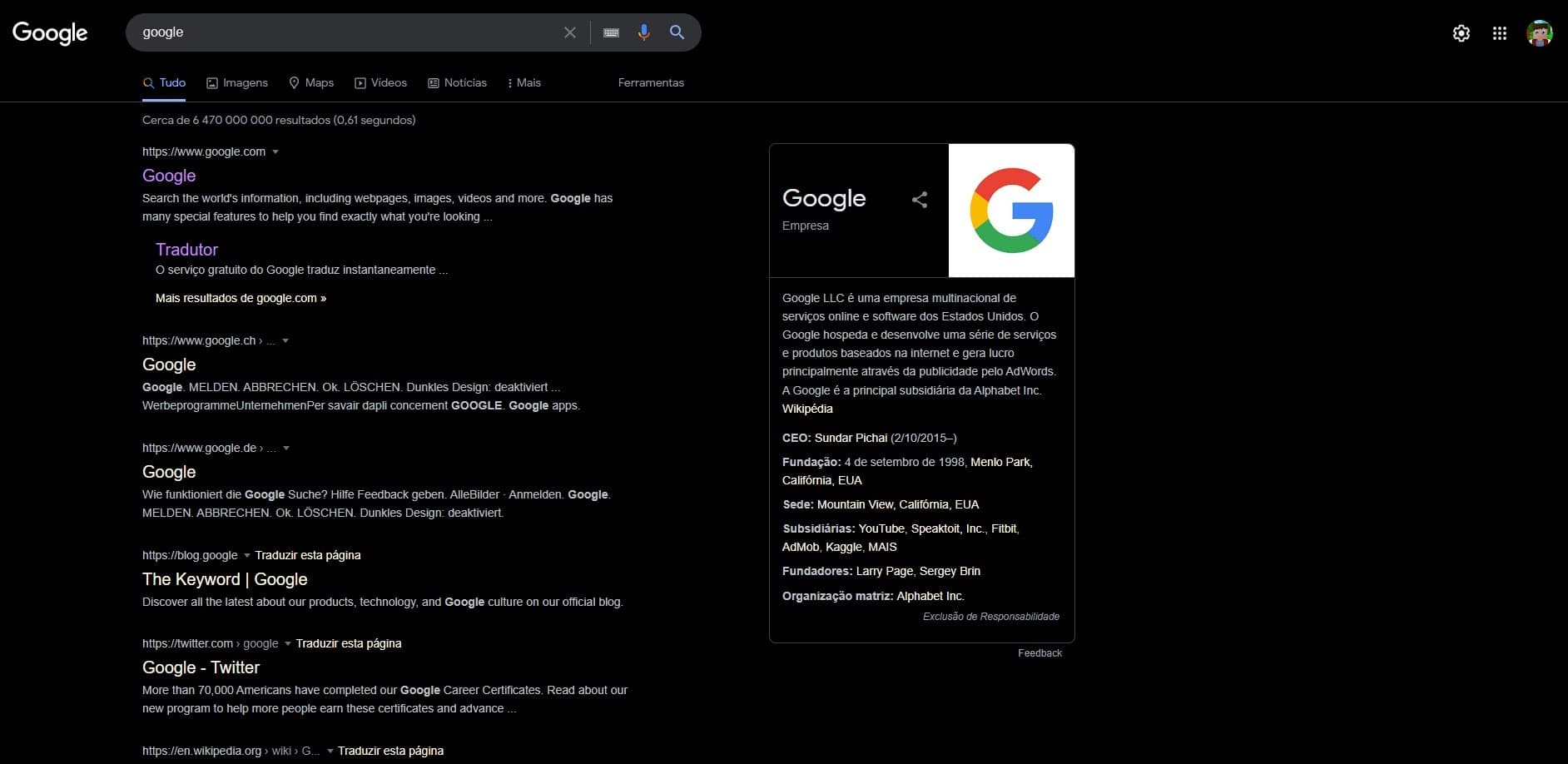
Task: Open the Google result for google.com
Action: (169, 176)
